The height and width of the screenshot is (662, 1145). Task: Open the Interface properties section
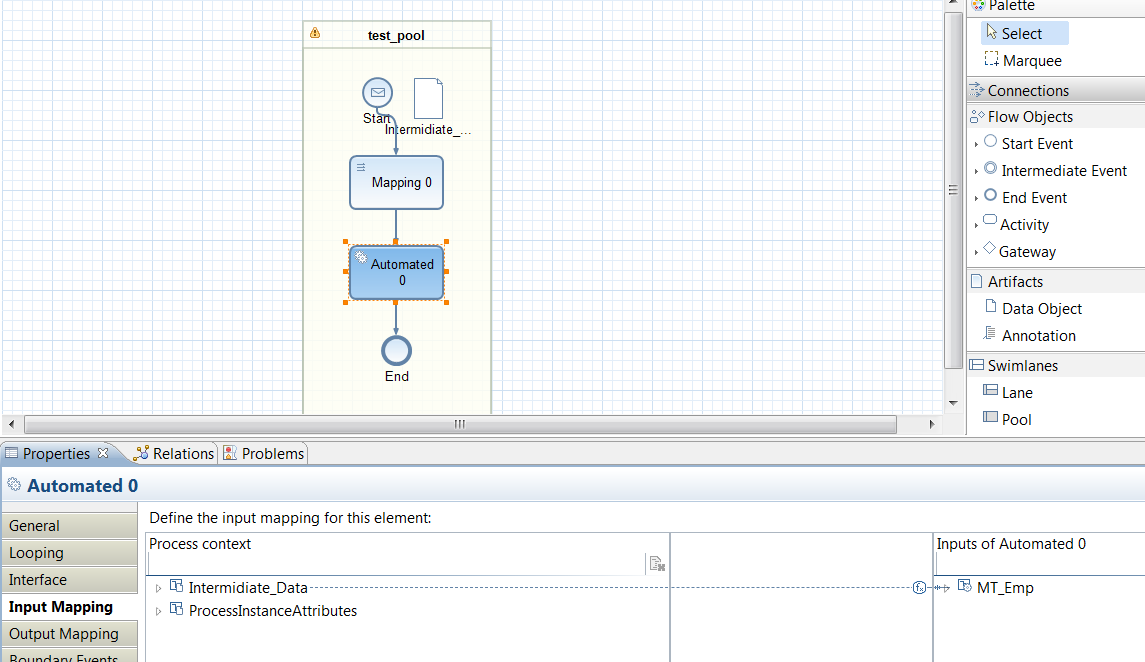pos(69,580)
